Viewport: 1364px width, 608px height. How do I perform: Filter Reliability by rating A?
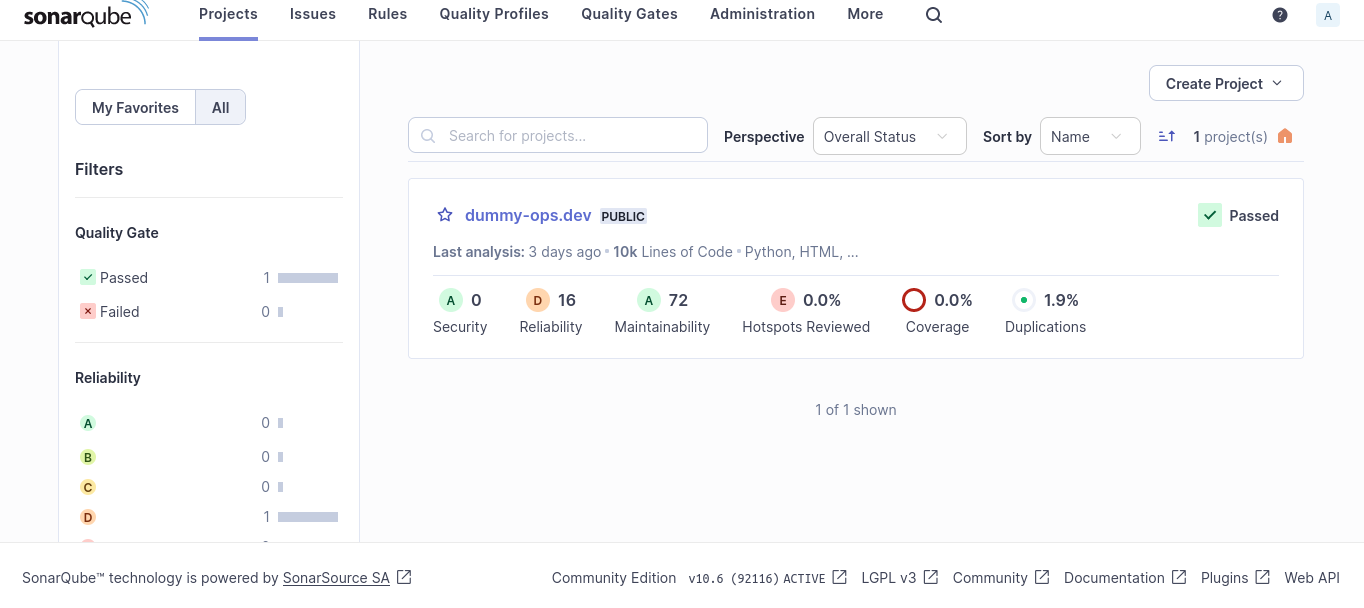click(209, 423)
